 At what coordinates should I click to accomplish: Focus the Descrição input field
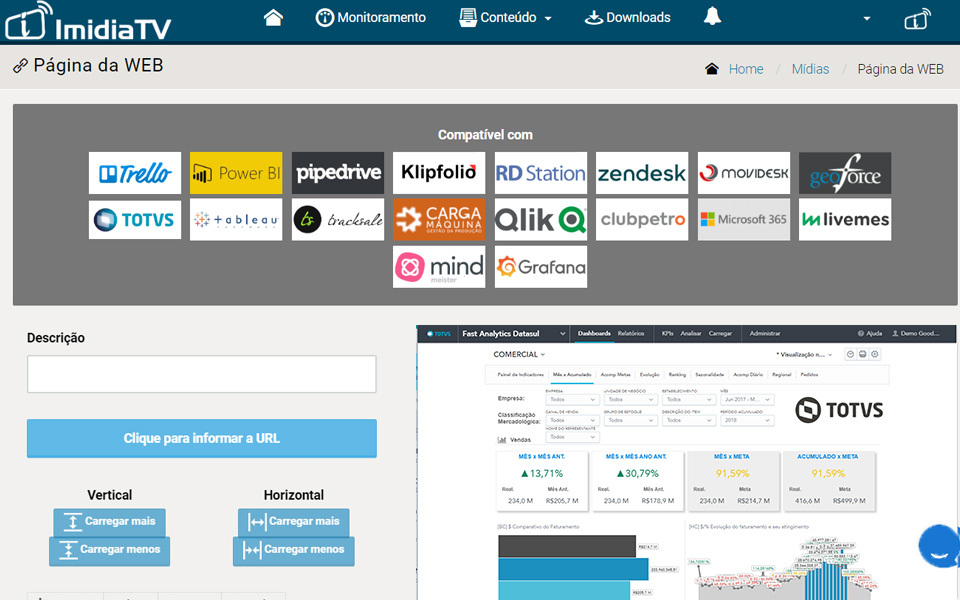pos(201,374)
